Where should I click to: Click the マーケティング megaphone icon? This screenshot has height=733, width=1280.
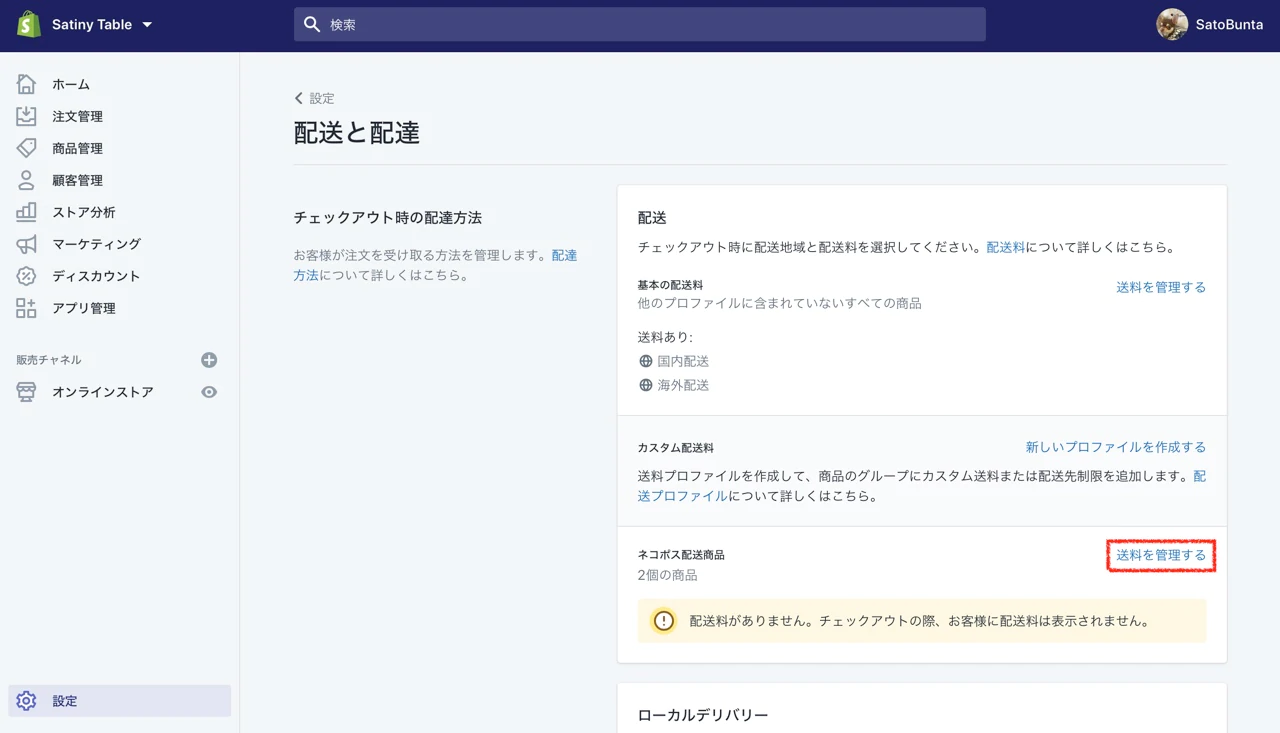click(26, 244)
